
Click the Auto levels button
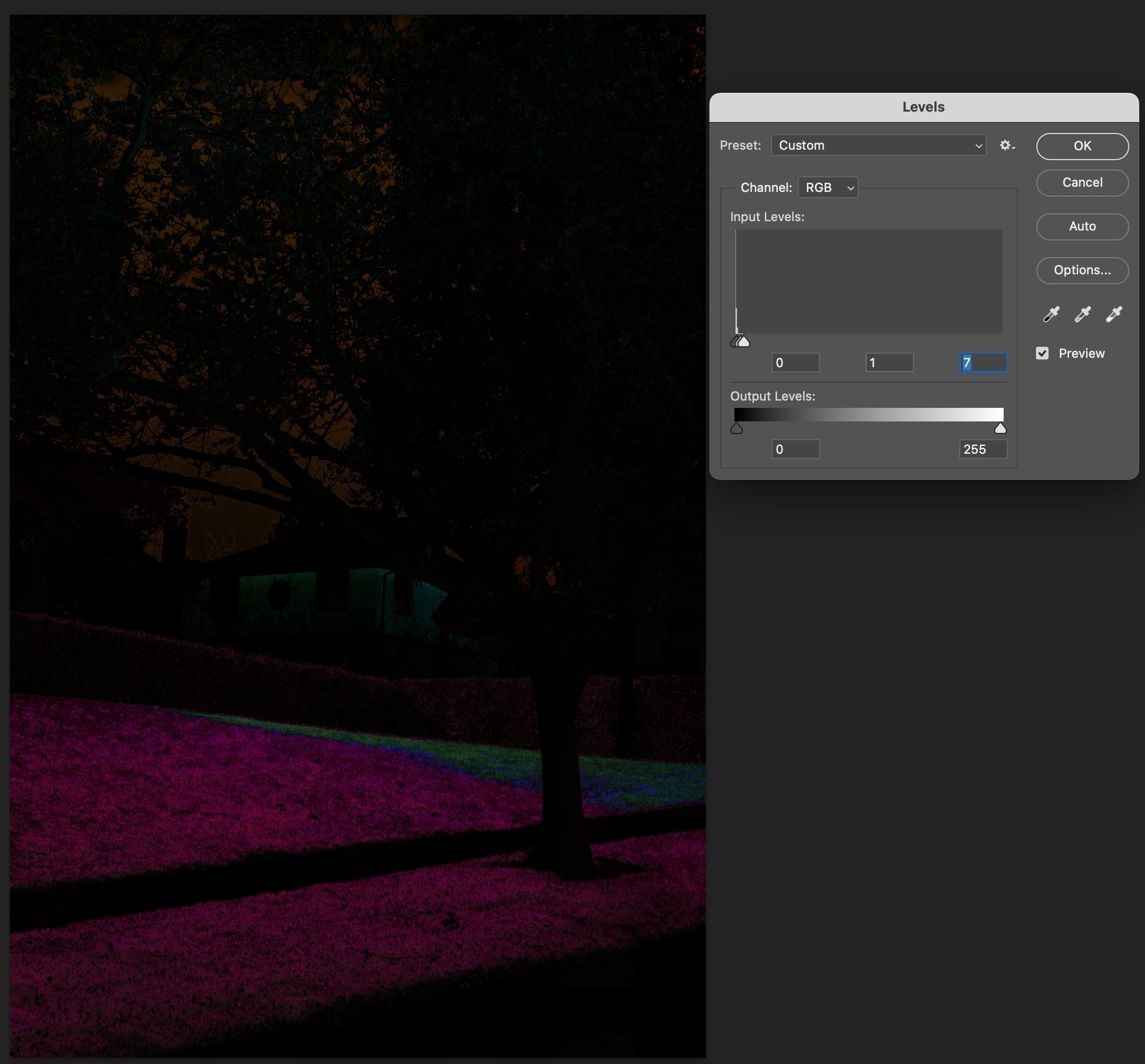(1082, 226)
